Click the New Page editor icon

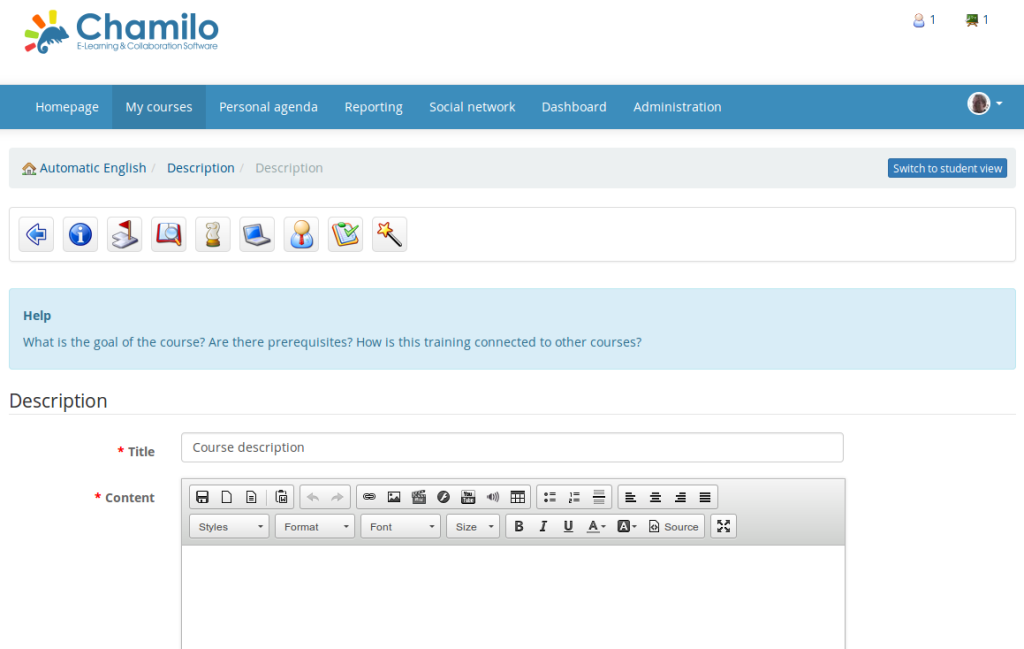[227, 497]
